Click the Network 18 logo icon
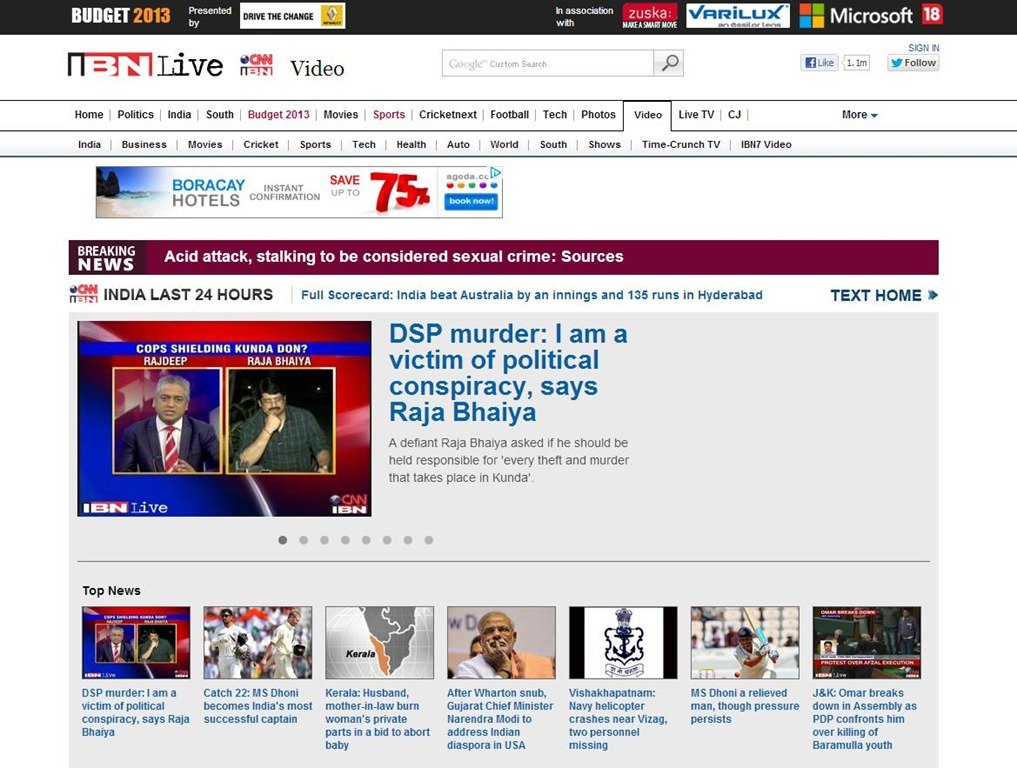Image resolution: width=1017 pixels, height=768 pixels. point(932,15)
